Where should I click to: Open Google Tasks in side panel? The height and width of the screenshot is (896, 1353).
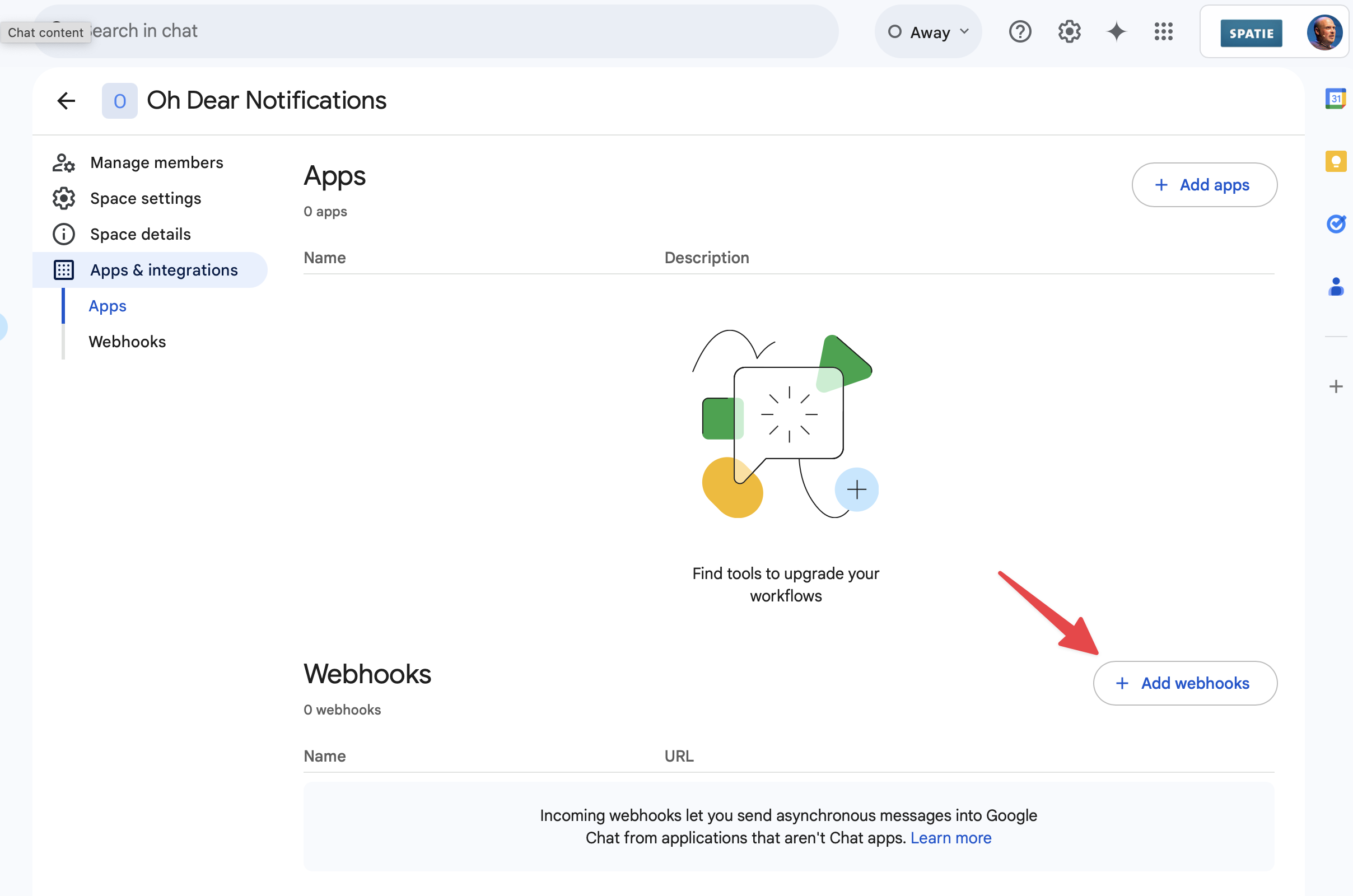click(1335, 223)
